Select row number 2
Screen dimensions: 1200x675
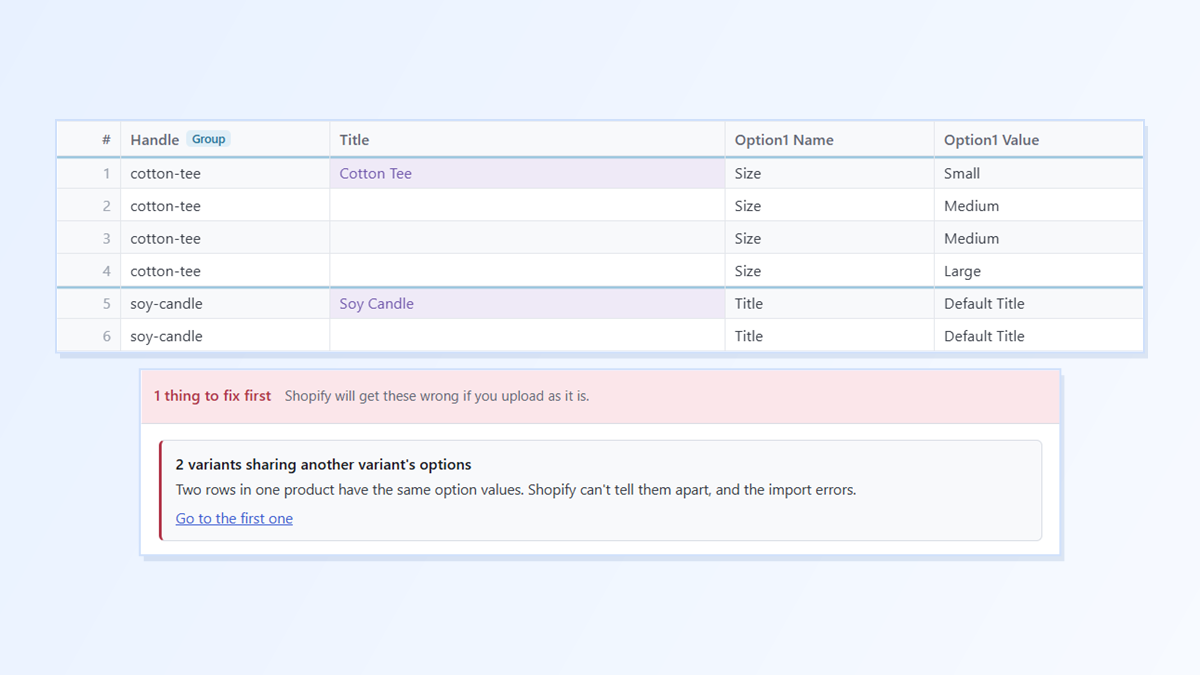point(89,206)
